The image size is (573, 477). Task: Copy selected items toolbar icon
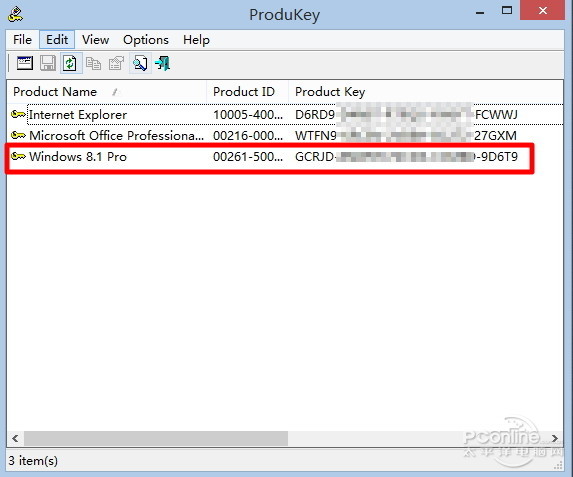(x=94, y=64)
